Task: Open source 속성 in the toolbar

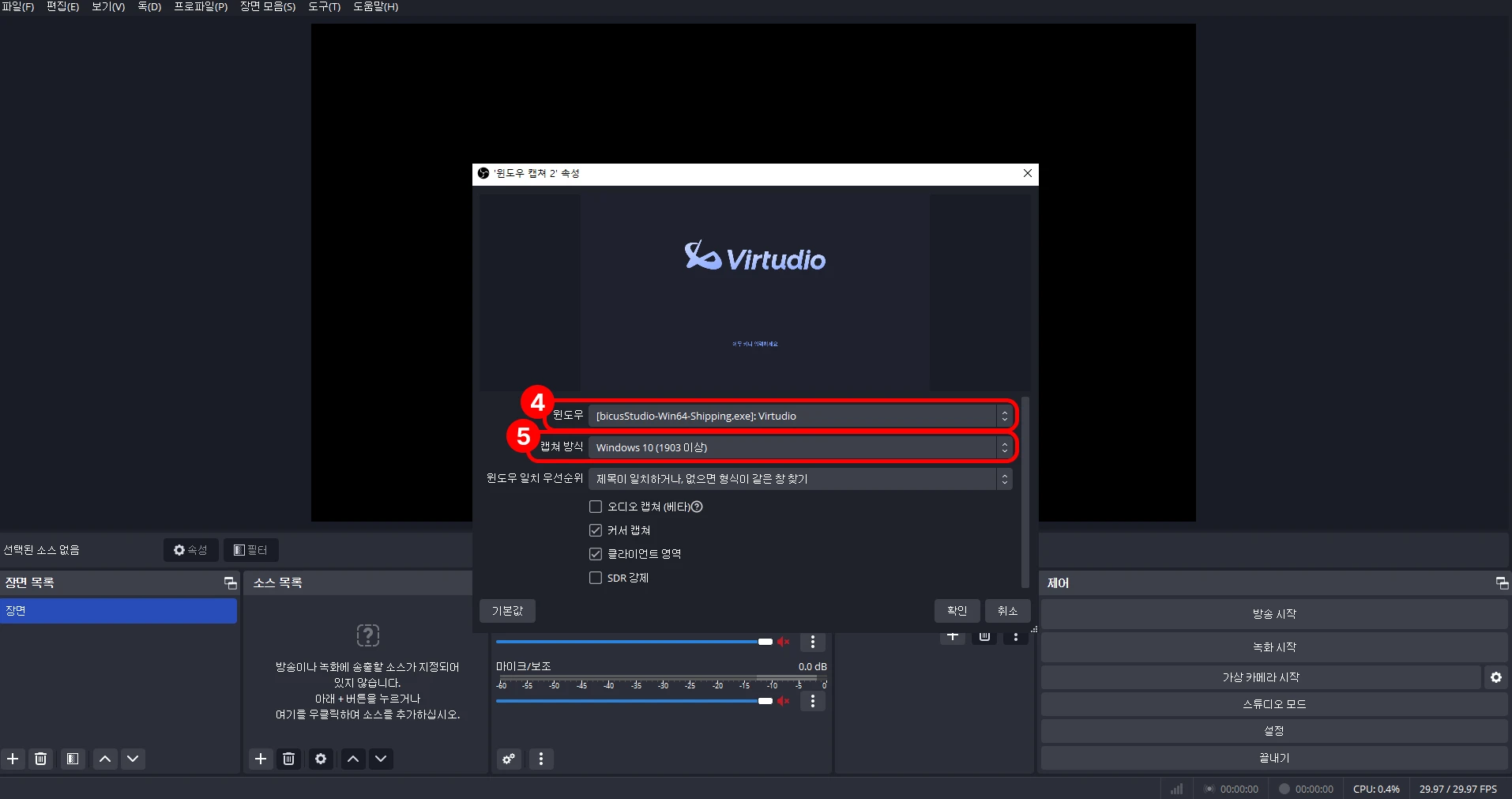Action: click(x=191, y=550)
